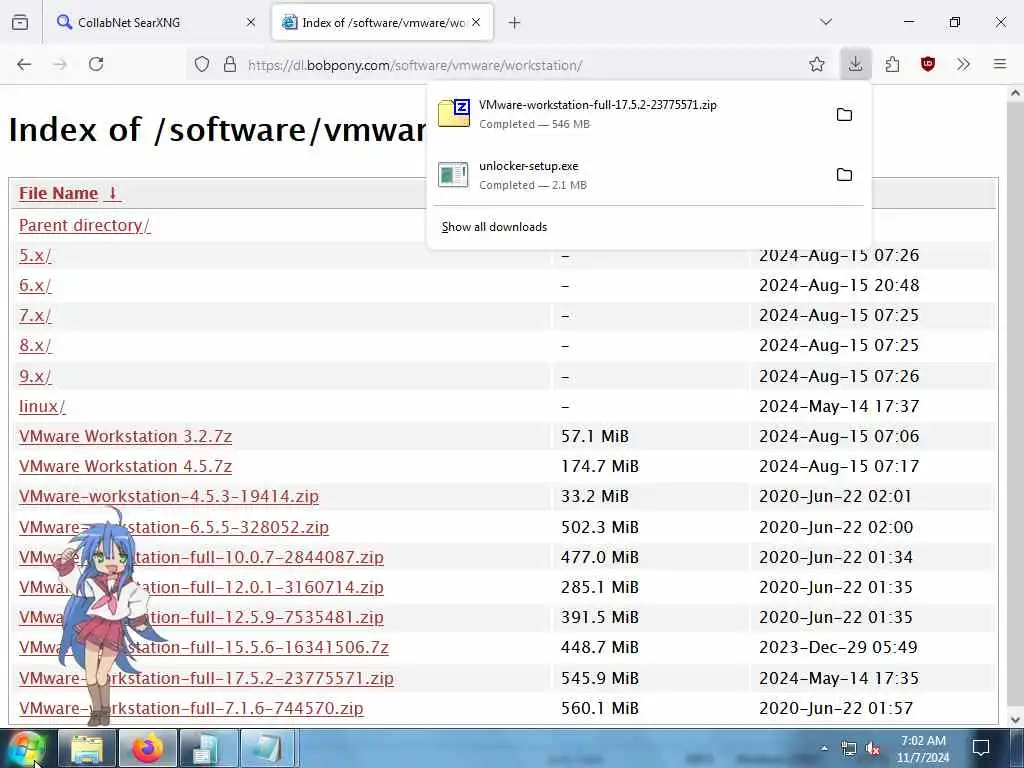Open the uBlock Origin extension icon
Viewport: 1024px width, 768px height.
click(927, 64)
